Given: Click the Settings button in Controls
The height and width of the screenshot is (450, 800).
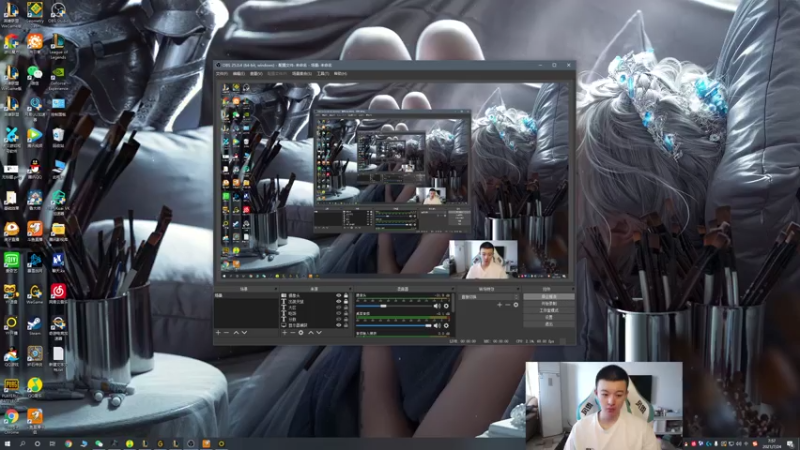Looking at the screenshot, I should click(549, 317).
